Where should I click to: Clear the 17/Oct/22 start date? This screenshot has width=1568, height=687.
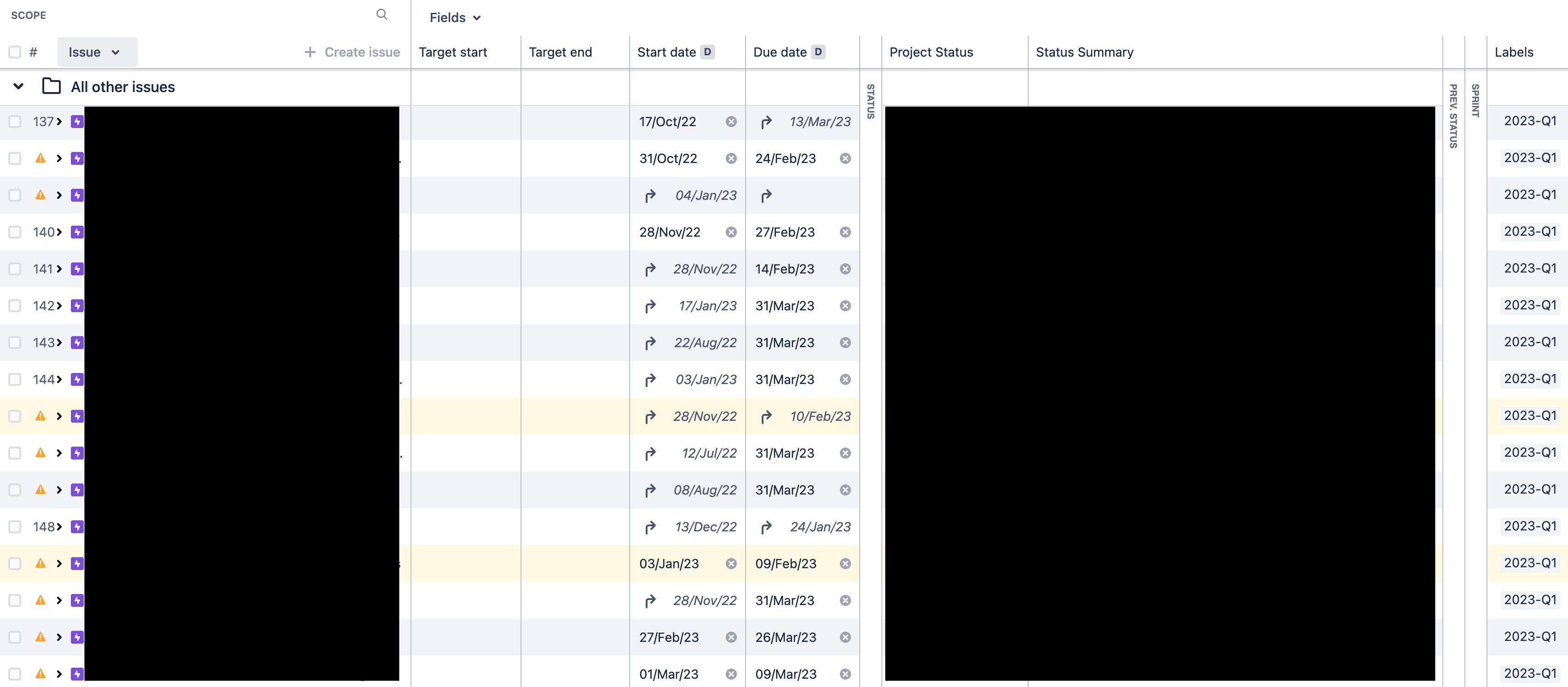(x=731, y=122)
